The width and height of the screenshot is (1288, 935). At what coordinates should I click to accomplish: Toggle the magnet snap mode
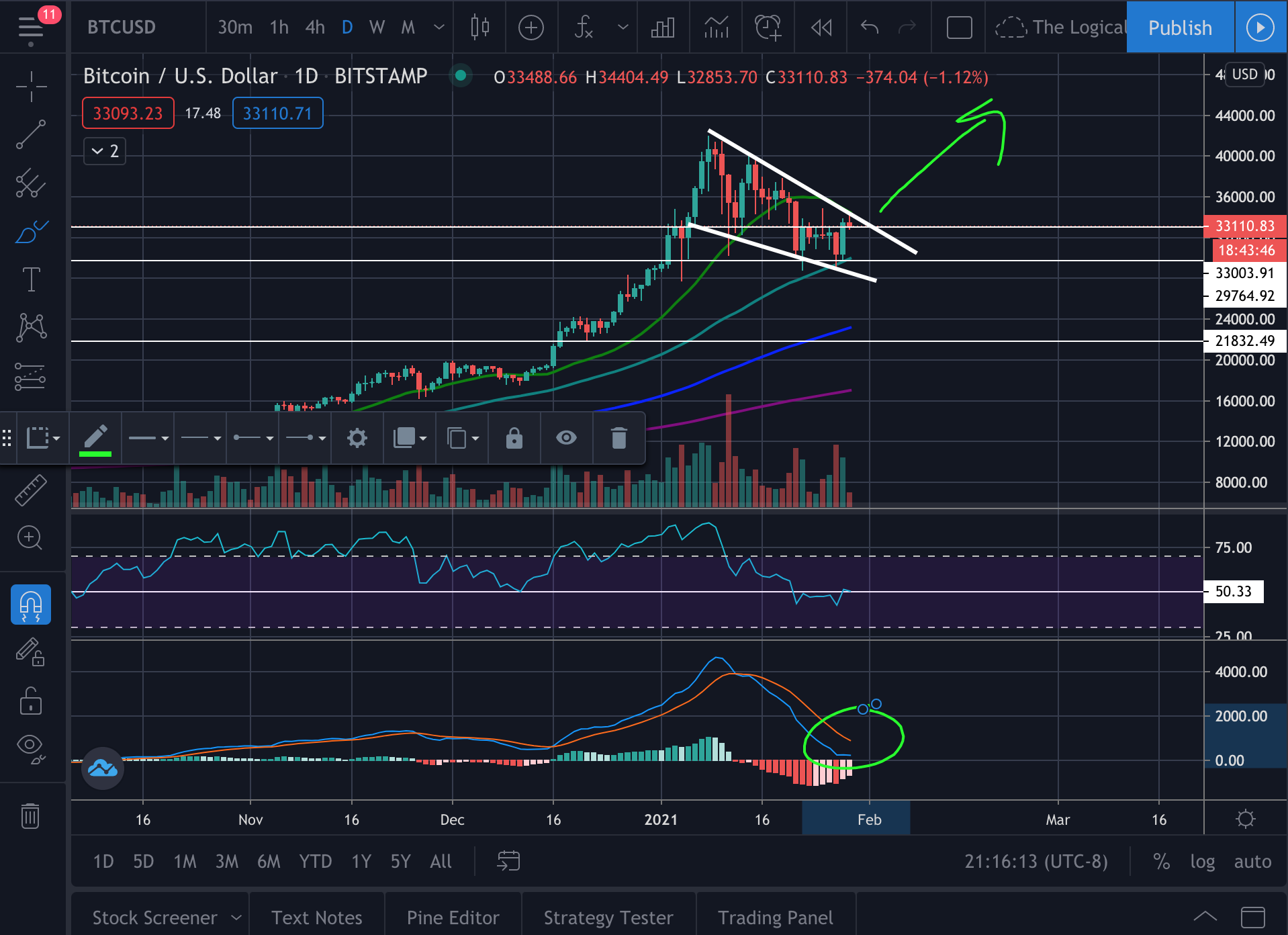(x=31, y=605)
